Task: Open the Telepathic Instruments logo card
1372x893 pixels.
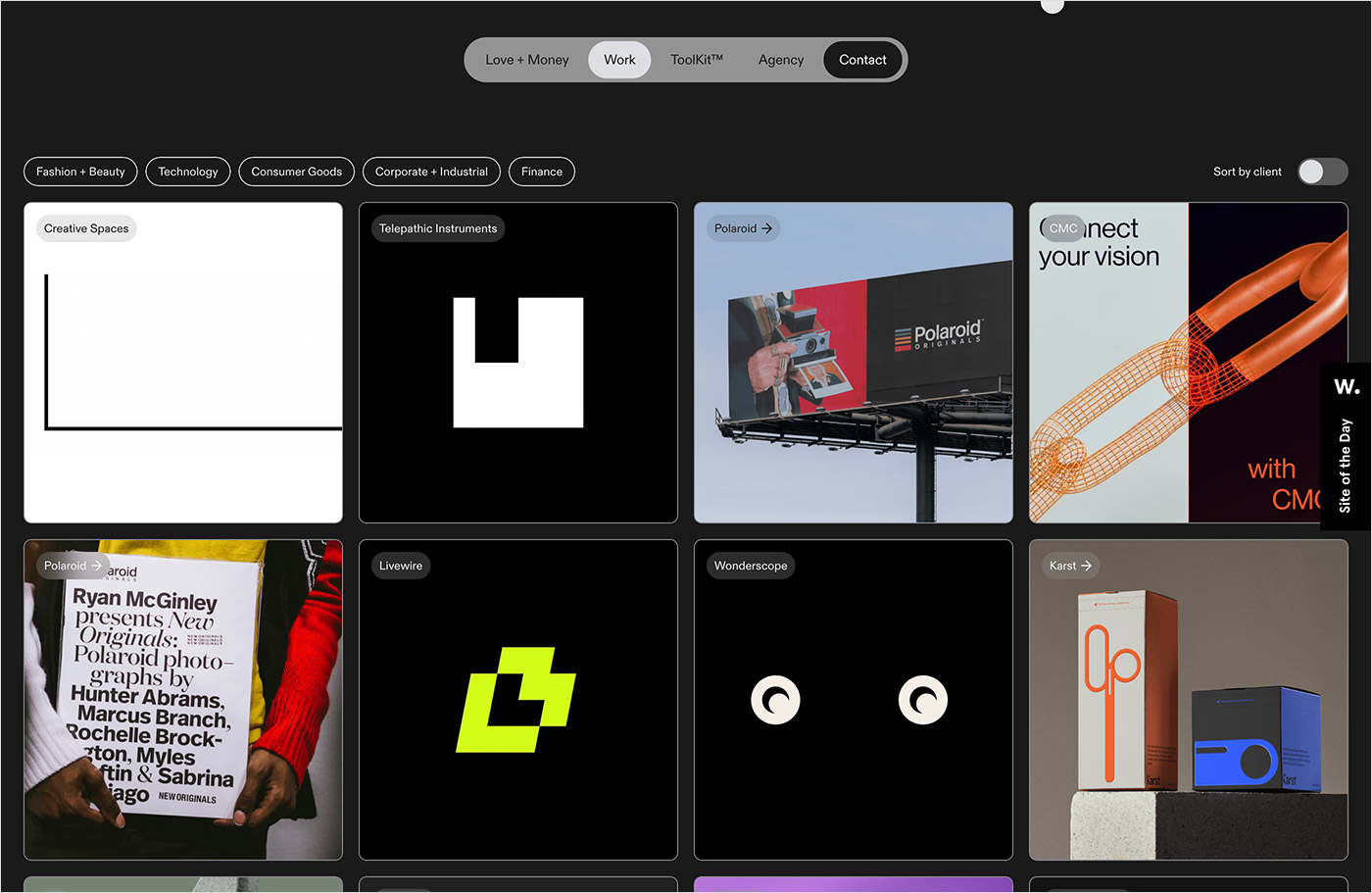Action: pyautogui.click(x=518, y=363)
